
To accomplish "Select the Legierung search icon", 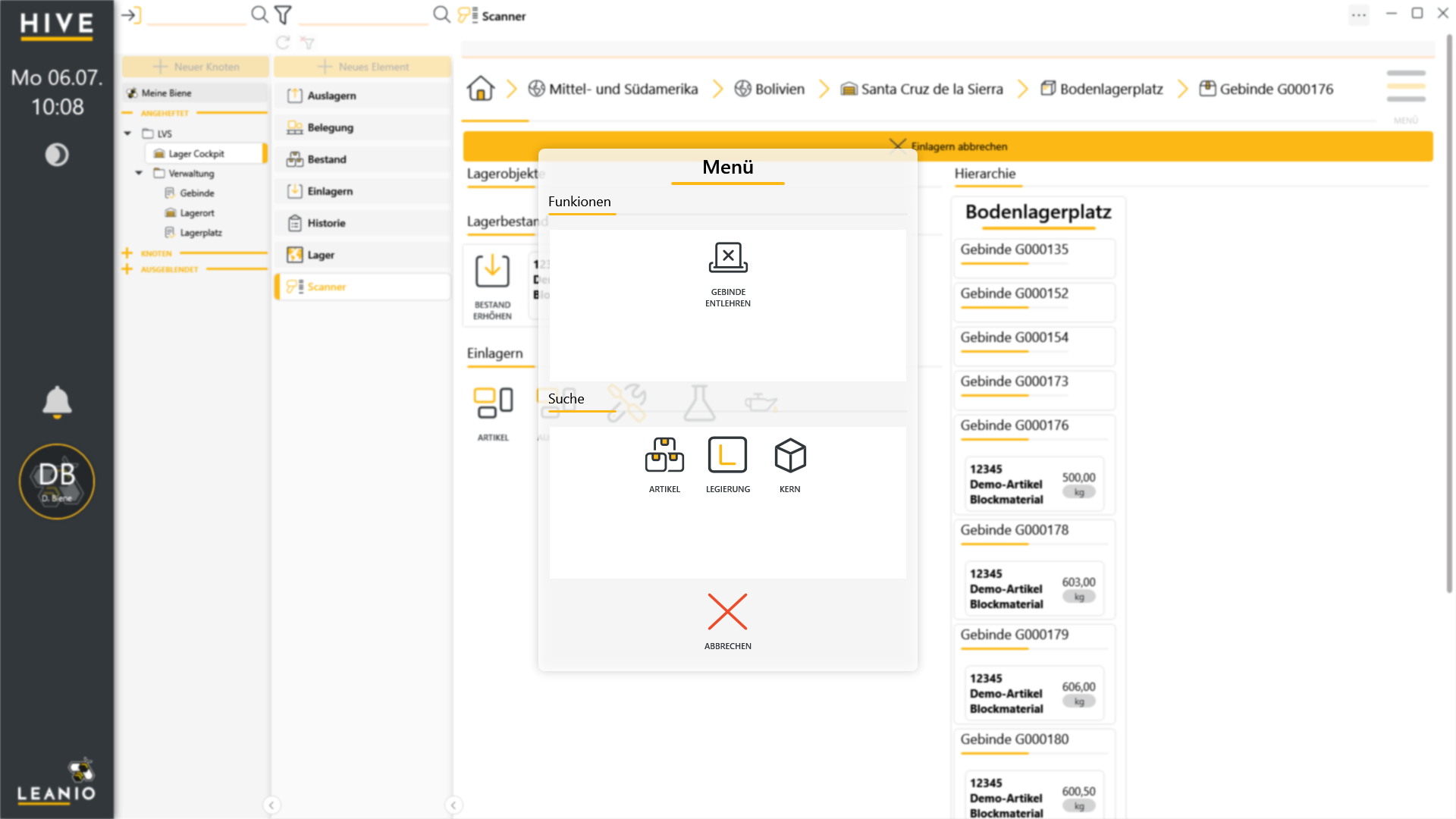I will click(727, 455).
